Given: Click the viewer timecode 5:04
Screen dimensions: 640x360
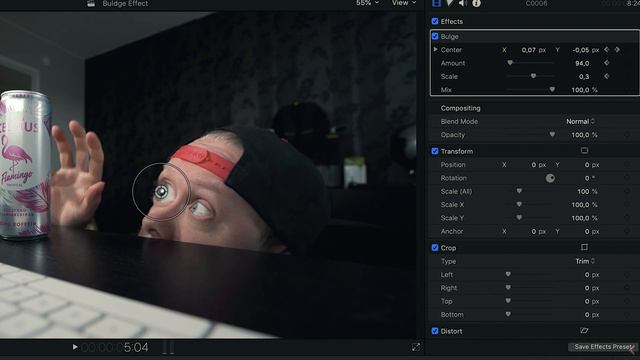Looking at the screenshot, I should 136,347.
